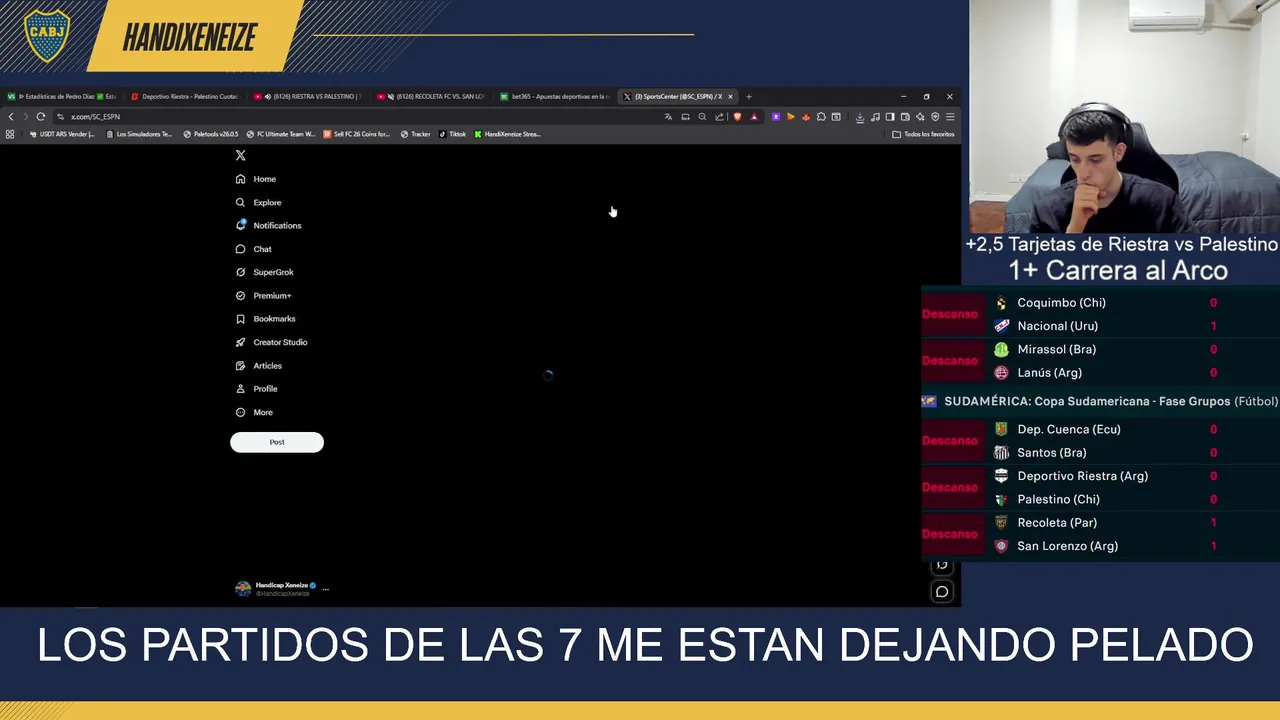
Task: Click the Grok icon above the chat bubble
Action: 942,566
